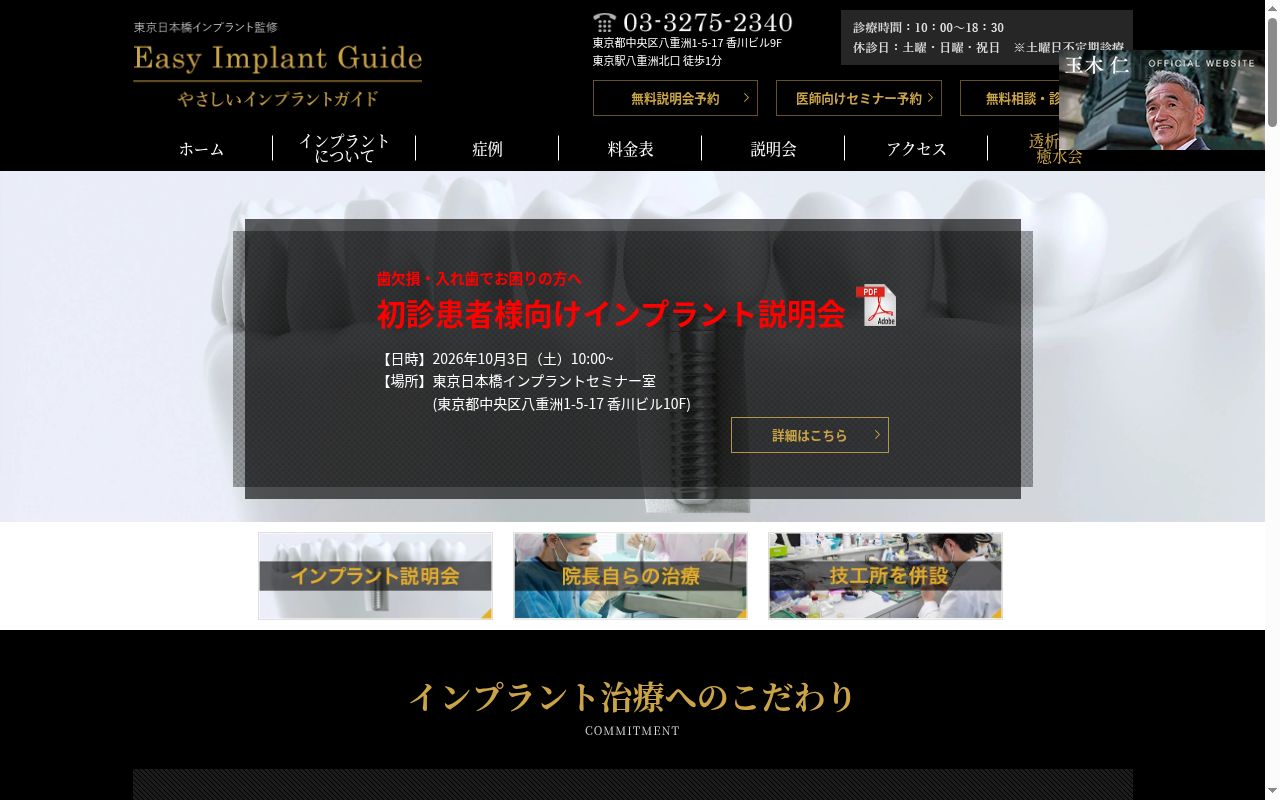Open ホーム menu item
The height and width of the screenshot is (800, 1280).
[202, 149]
